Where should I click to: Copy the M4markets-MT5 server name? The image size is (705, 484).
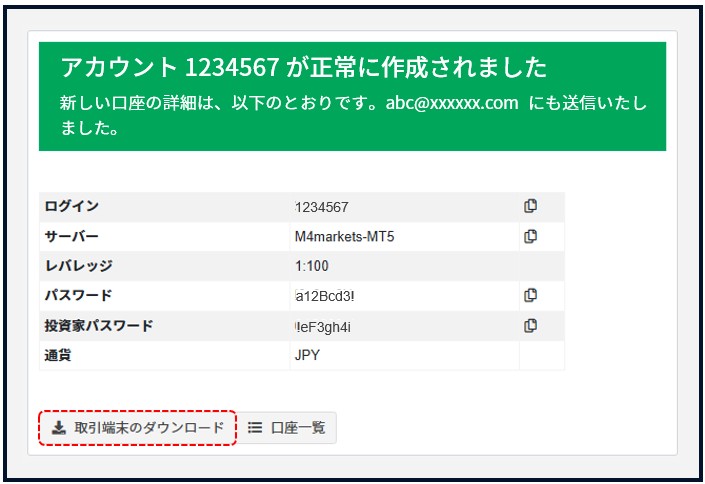[530, 237]
